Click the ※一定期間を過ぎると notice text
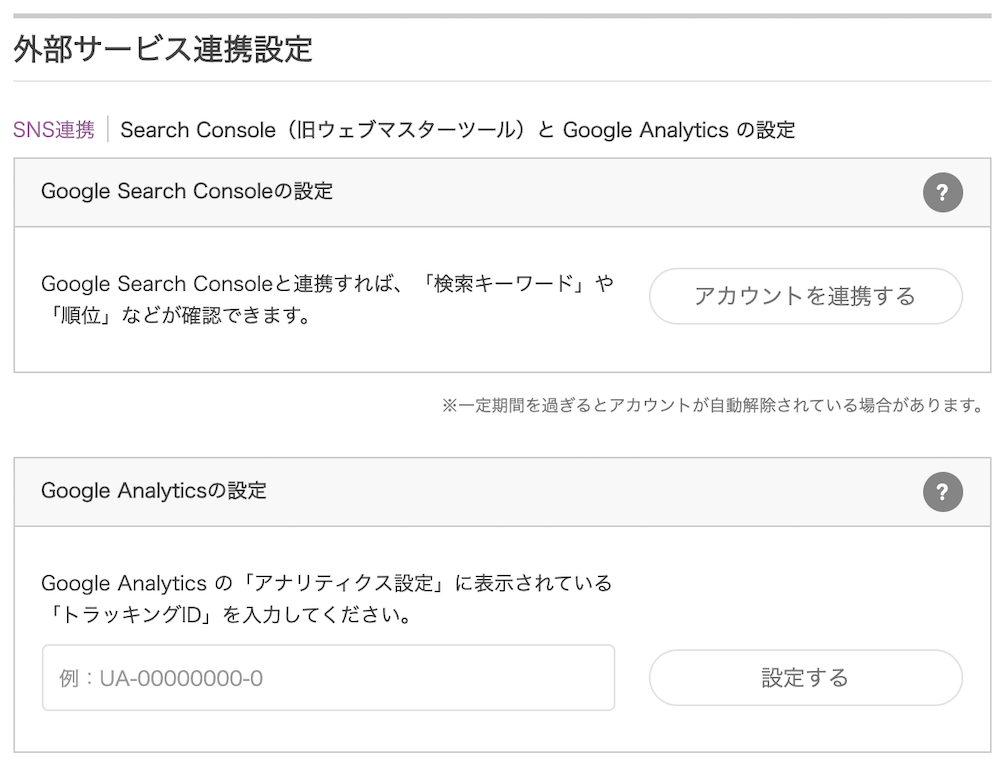 point(714,405)
